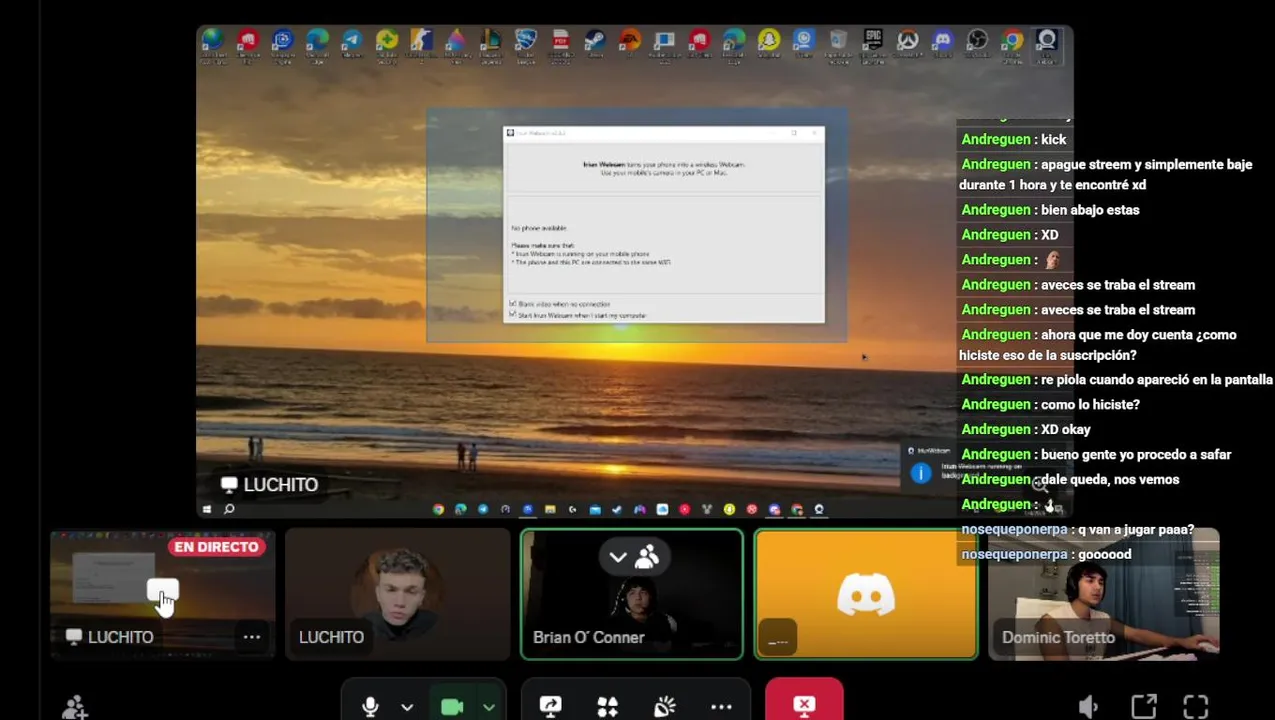Show members icon above Brian O' Conner
The width and height of the screenshot is (1275, 720).
pyautogui.click(x=647, y=557)
